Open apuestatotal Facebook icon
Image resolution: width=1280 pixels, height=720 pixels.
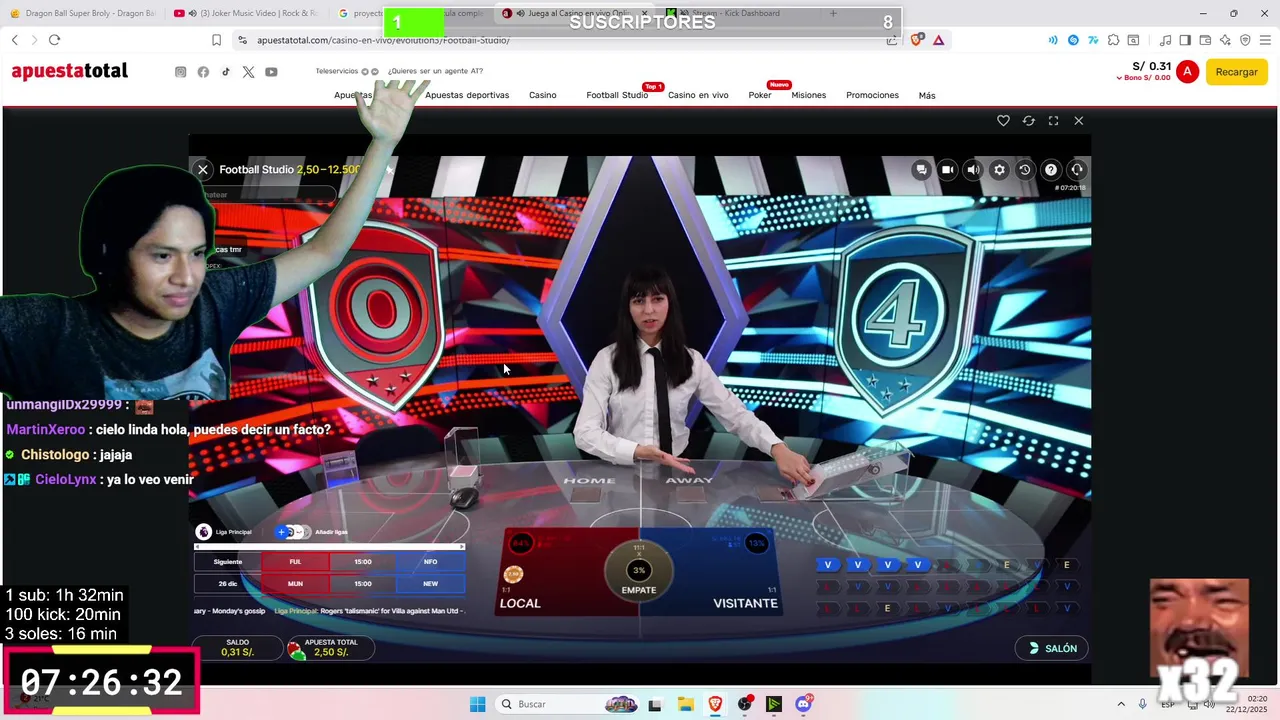(x=203, y=72)
